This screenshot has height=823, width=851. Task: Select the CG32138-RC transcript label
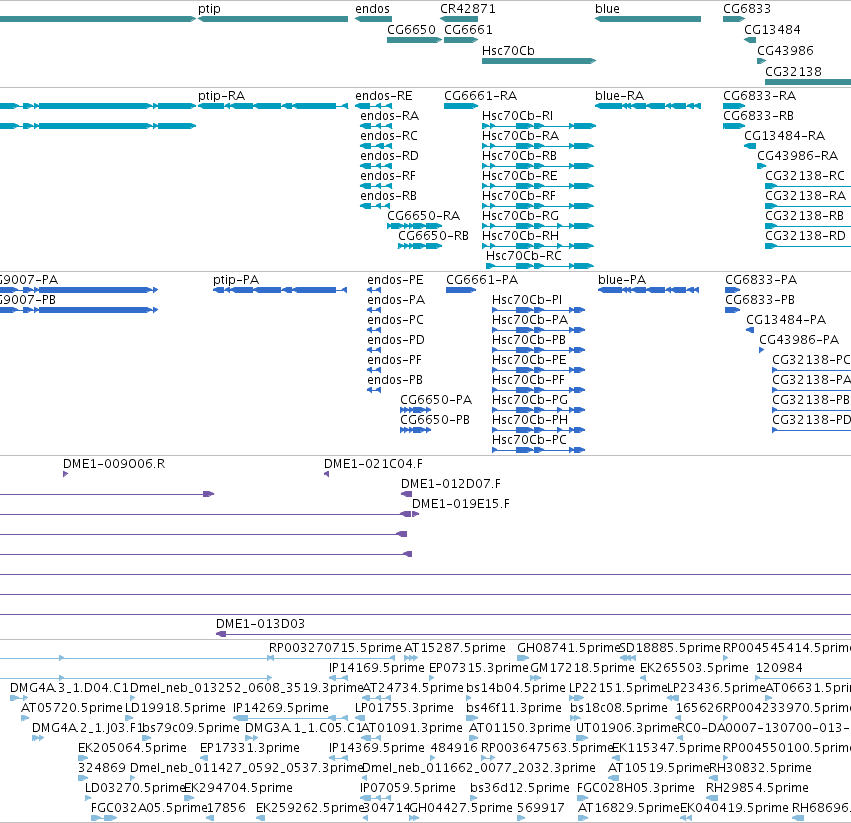tap(805, 176)
